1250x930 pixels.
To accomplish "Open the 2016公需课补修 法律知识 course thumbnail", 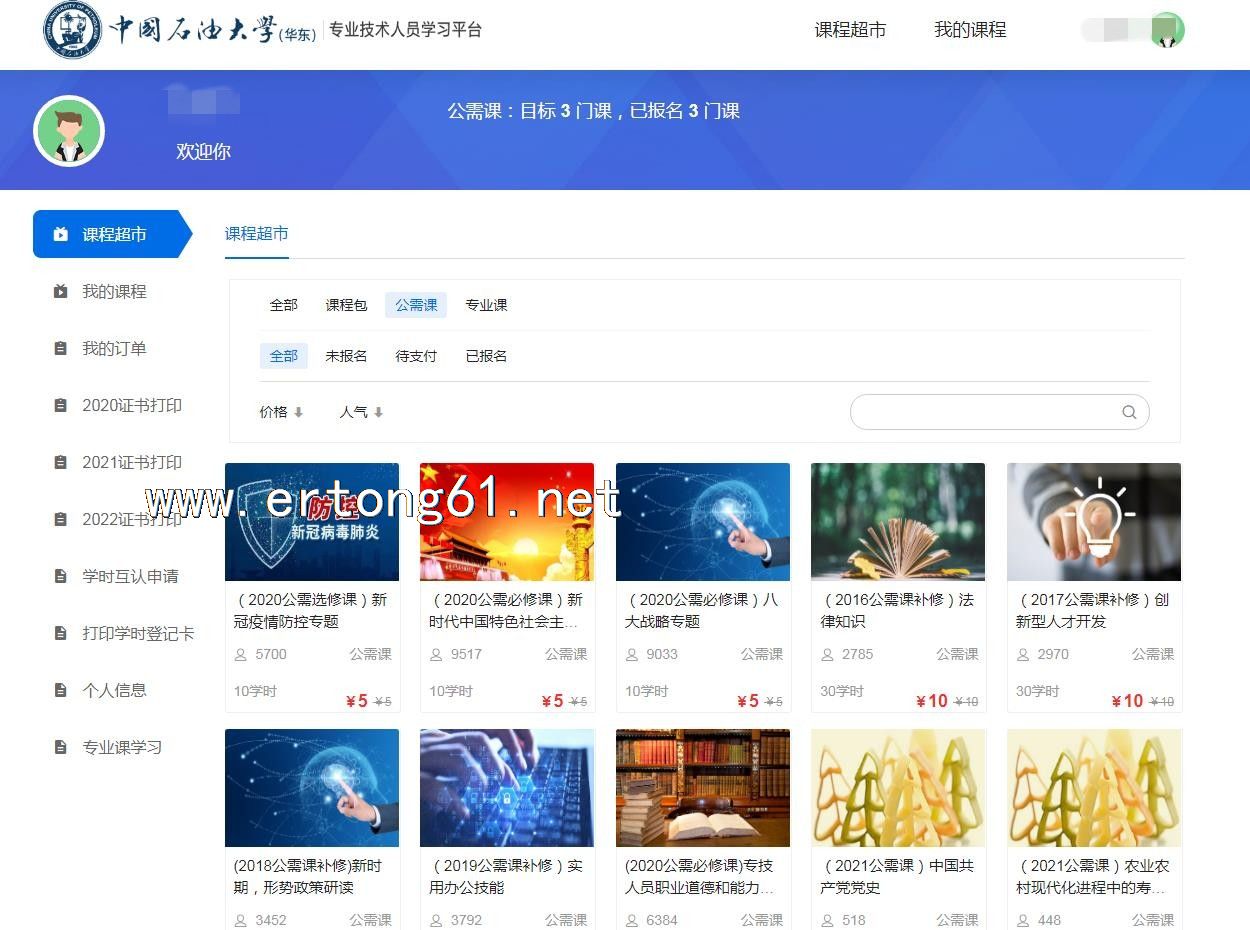I will coord(897,521).
